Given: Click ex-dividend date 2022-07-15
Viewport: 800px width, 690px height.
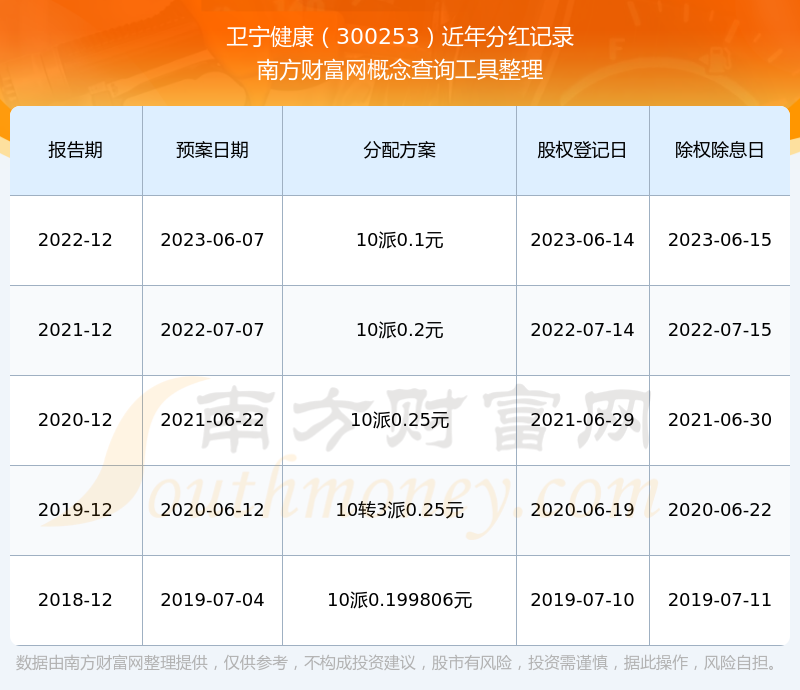Looking at the screenshot, I should [x=719, y=330].
